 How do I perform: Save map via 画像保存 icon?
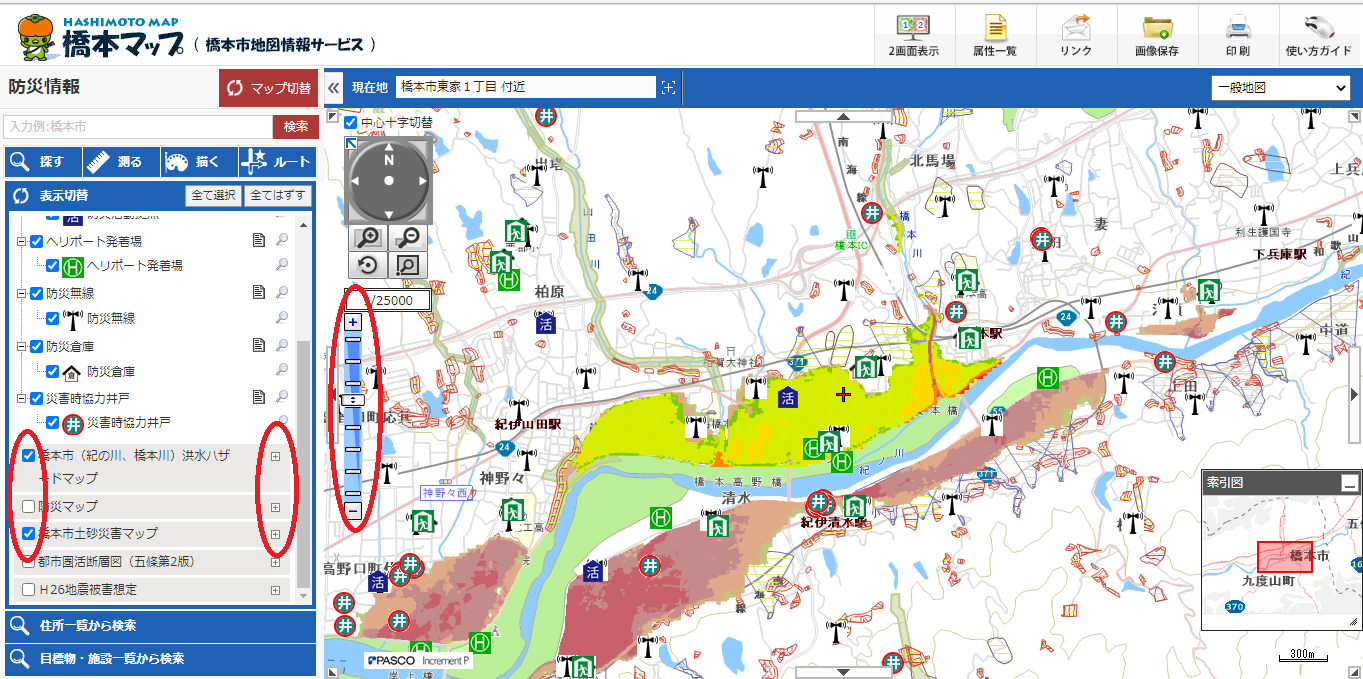click(1156, 35)
